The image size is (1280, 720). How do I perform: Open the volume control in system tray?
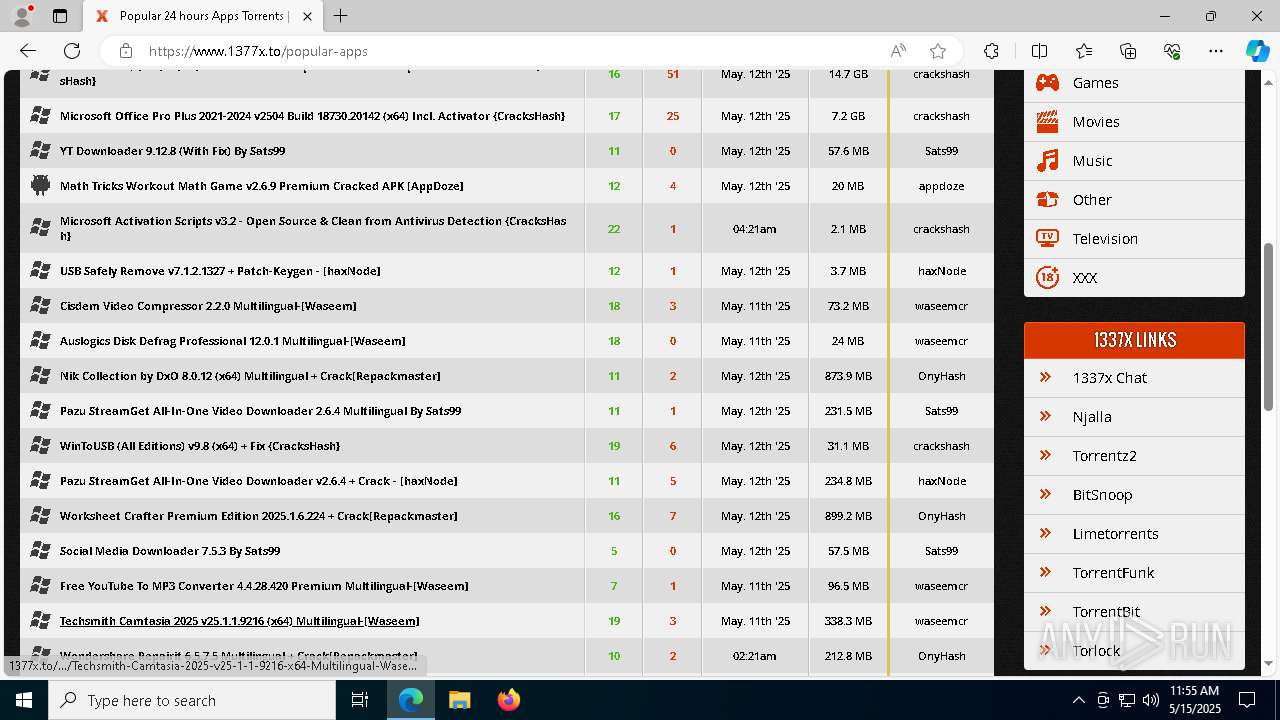1150,700
